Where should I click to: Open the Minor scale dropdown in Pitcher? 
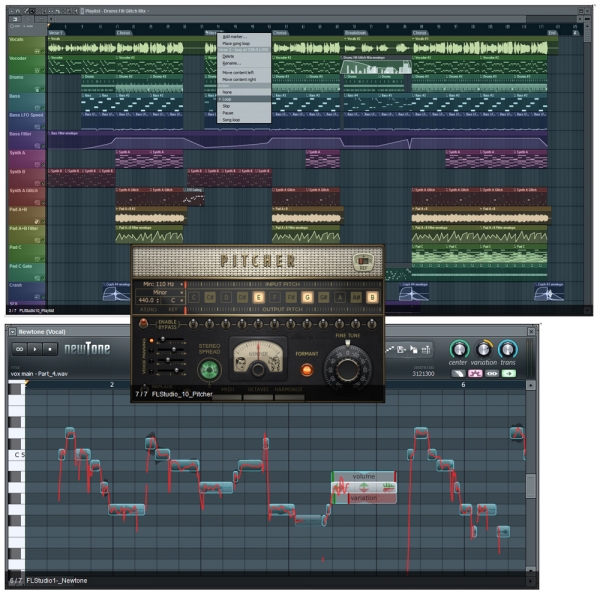[x=160, y=292]
